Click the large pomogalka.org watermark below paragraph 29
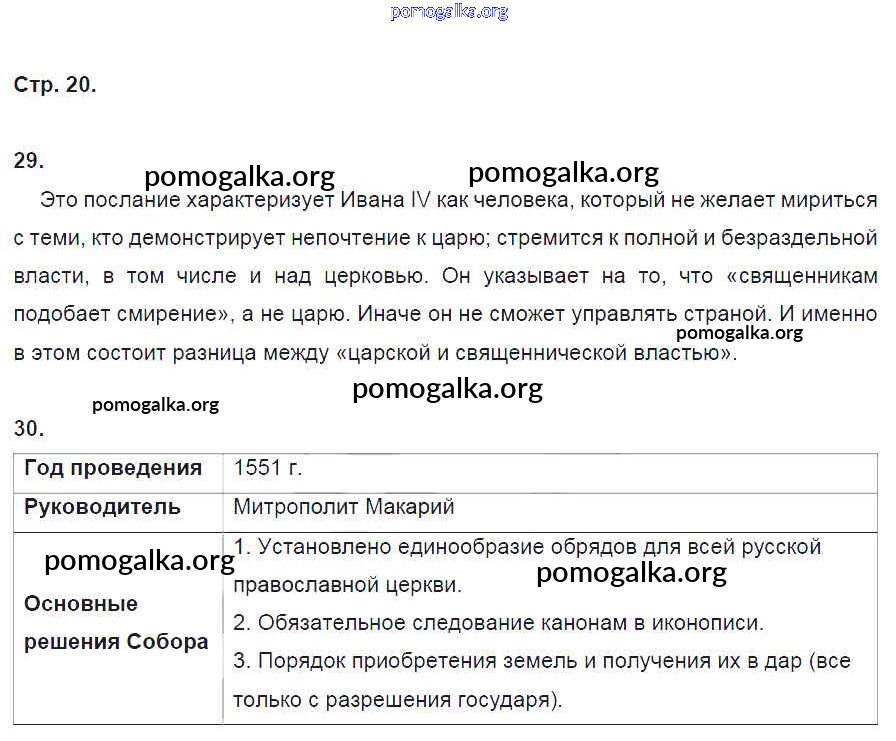 [x=447, y=389]
